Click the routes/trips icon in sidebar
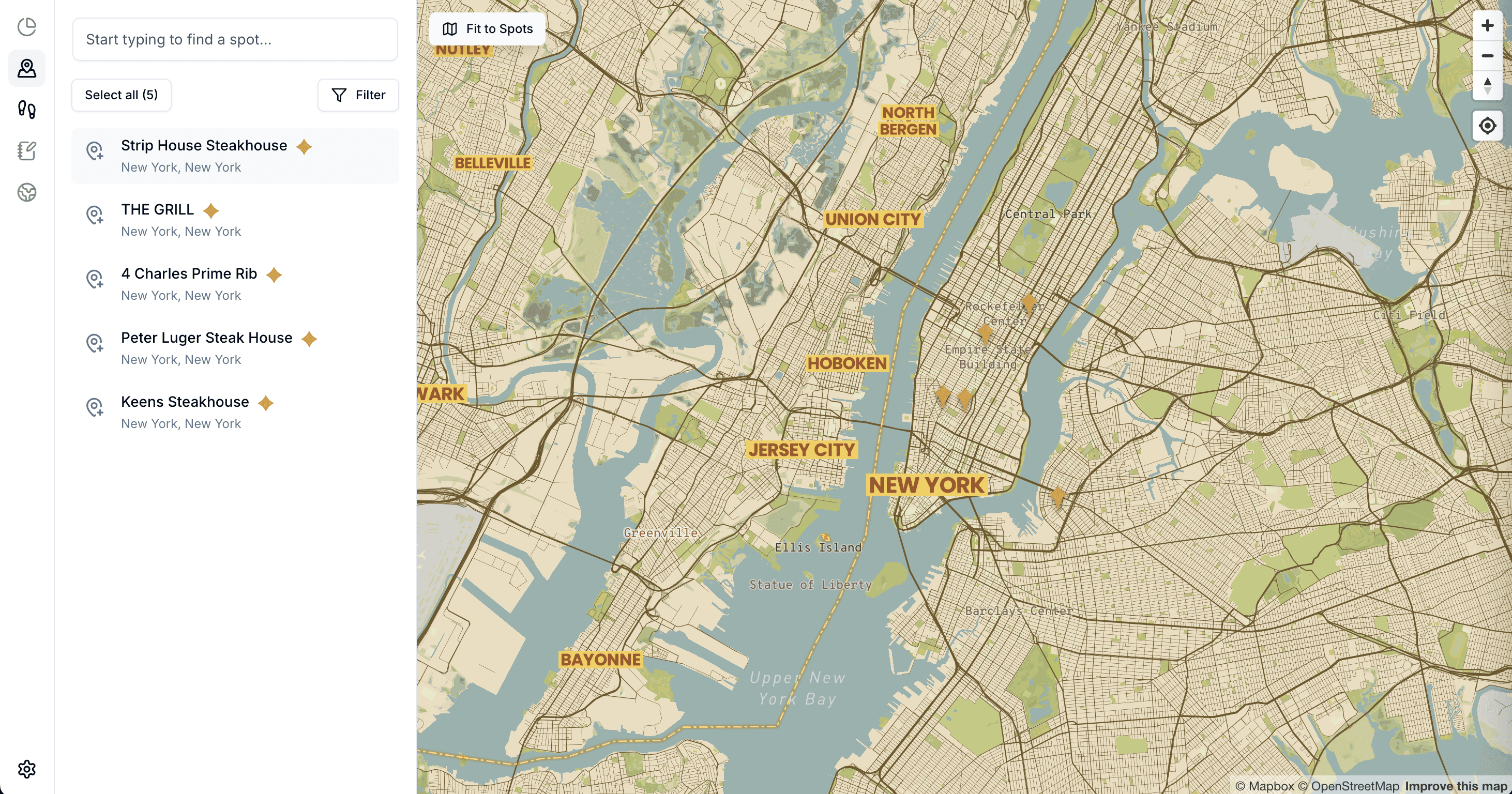The height and width of the screenshot is (794, 1512). 27,109
